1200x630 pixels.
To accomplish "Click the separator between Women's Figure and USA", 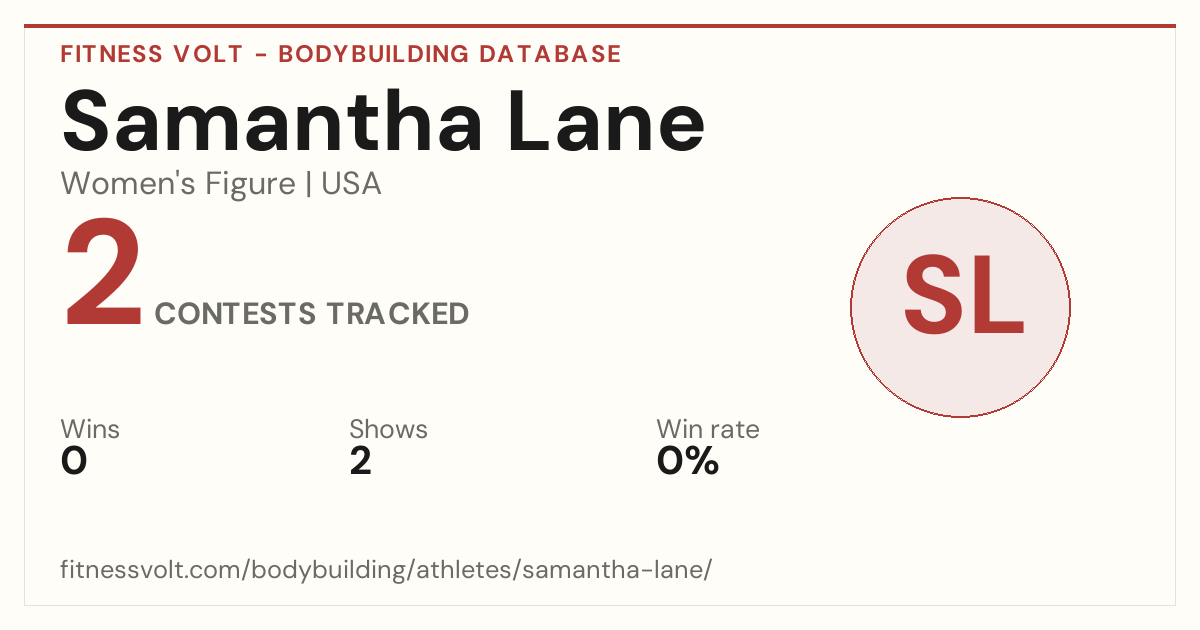I will click(x=308, y=185).
